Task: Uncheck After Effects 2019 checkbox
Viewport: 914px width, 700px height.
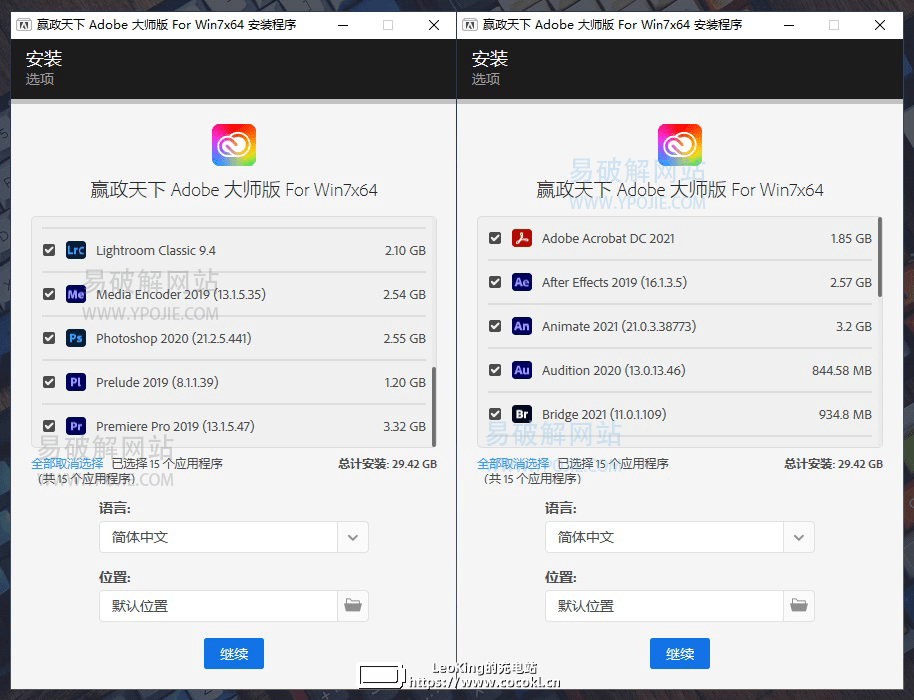Action: tap(495, 282)
